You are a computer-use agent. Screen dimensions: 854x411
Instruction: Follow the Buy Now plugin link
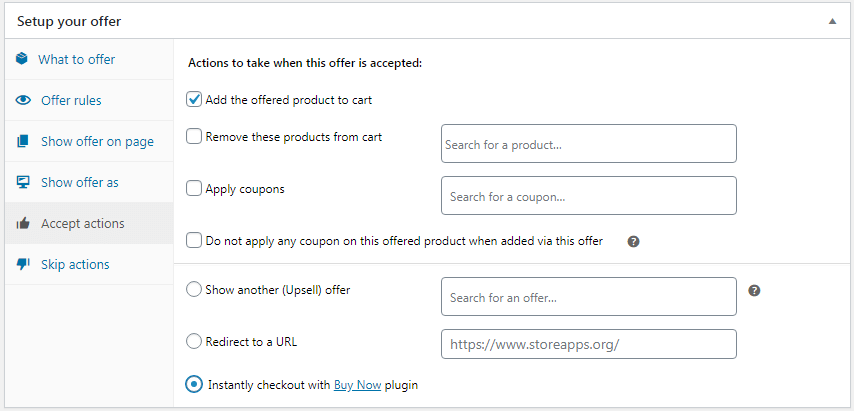pyautogui.click(x=358, y=385)
